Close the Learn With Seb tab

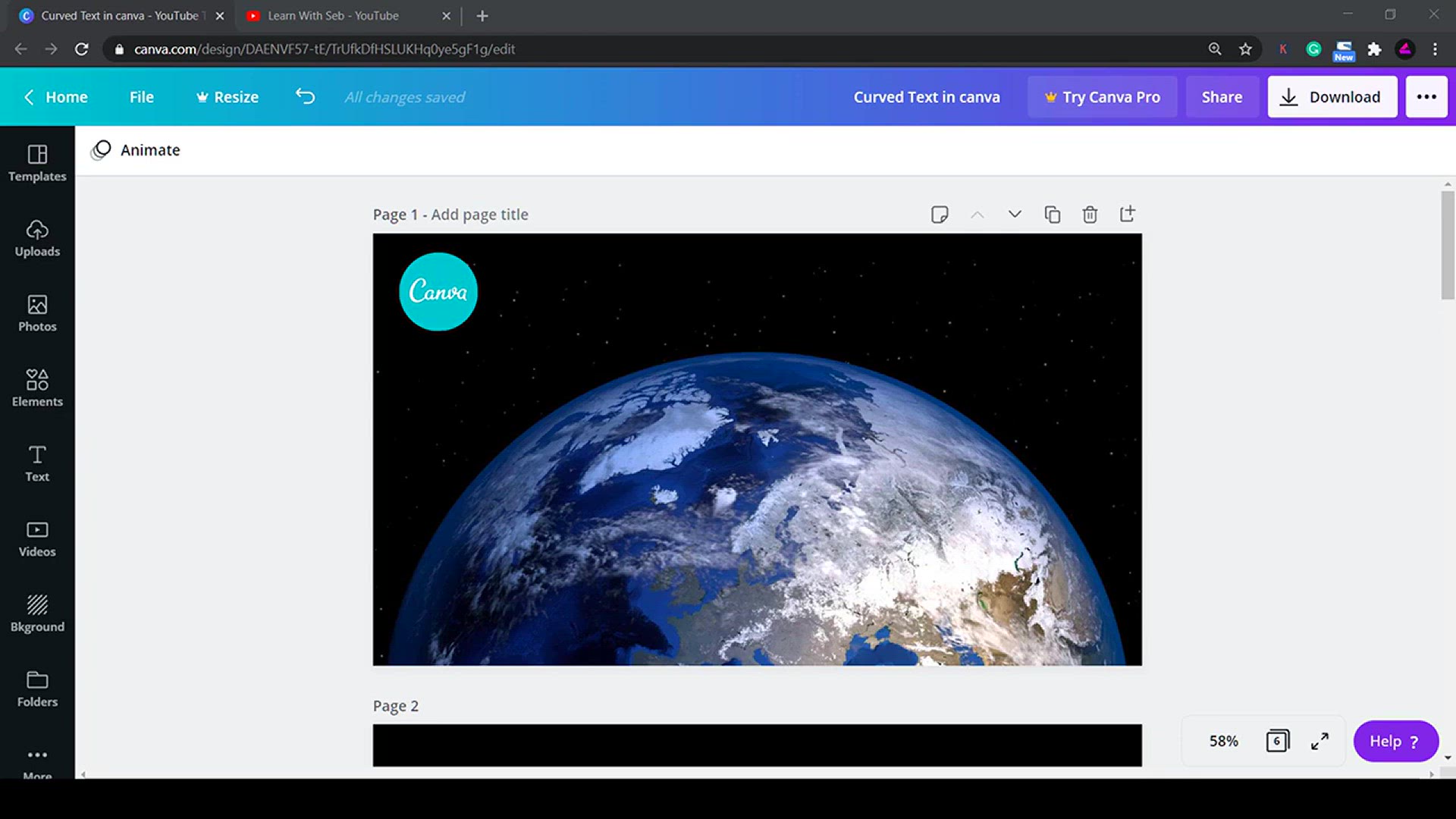pyautogui.click(x=446, y=15)
